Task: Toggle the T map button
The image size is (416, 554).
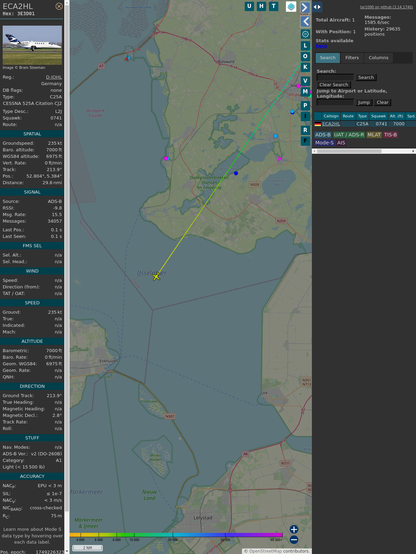Action: point(273,6)
